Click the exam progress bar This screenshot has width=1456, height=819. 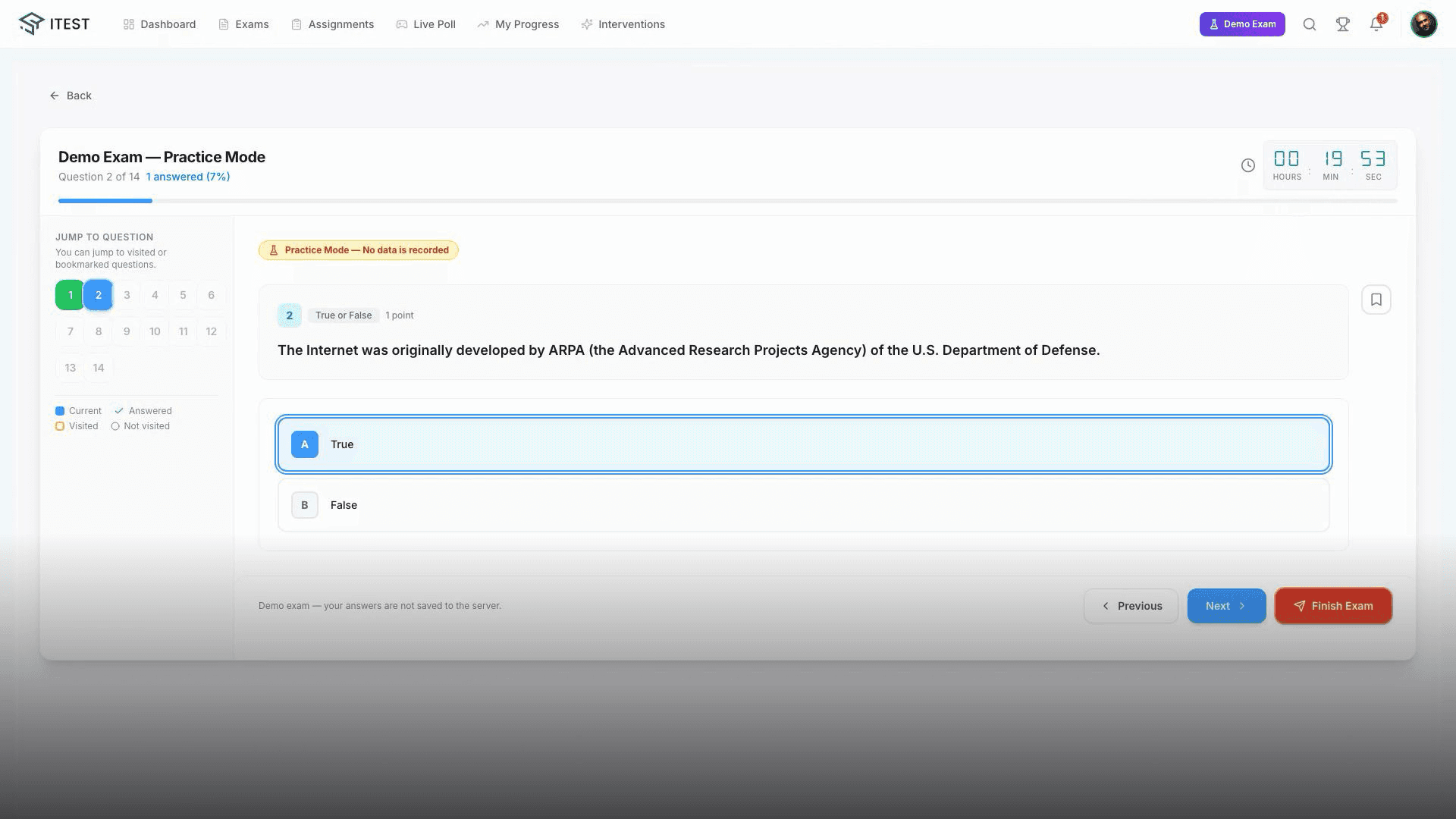[x=728, y=201]
